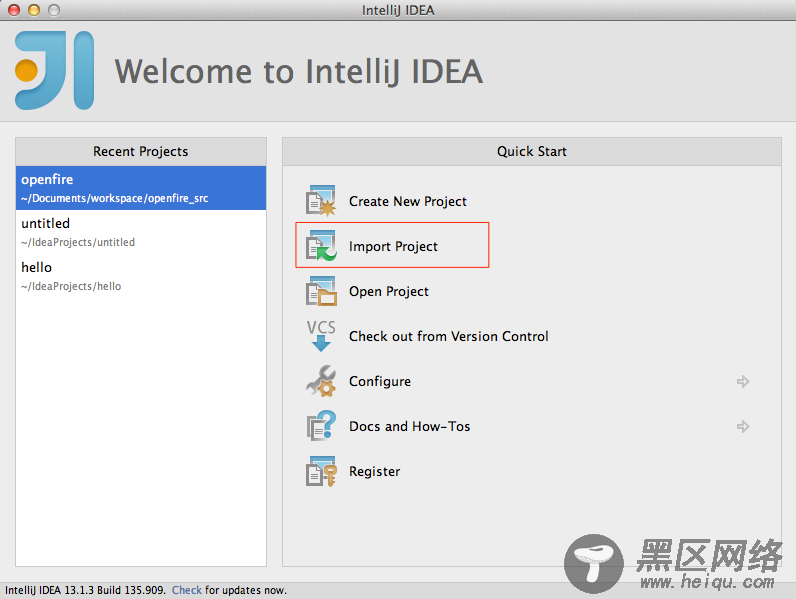This screenshot has width=796, height=599.
Task: Minimize the window with yellow button
Action: pyautogui.click(x=34, y=10)
